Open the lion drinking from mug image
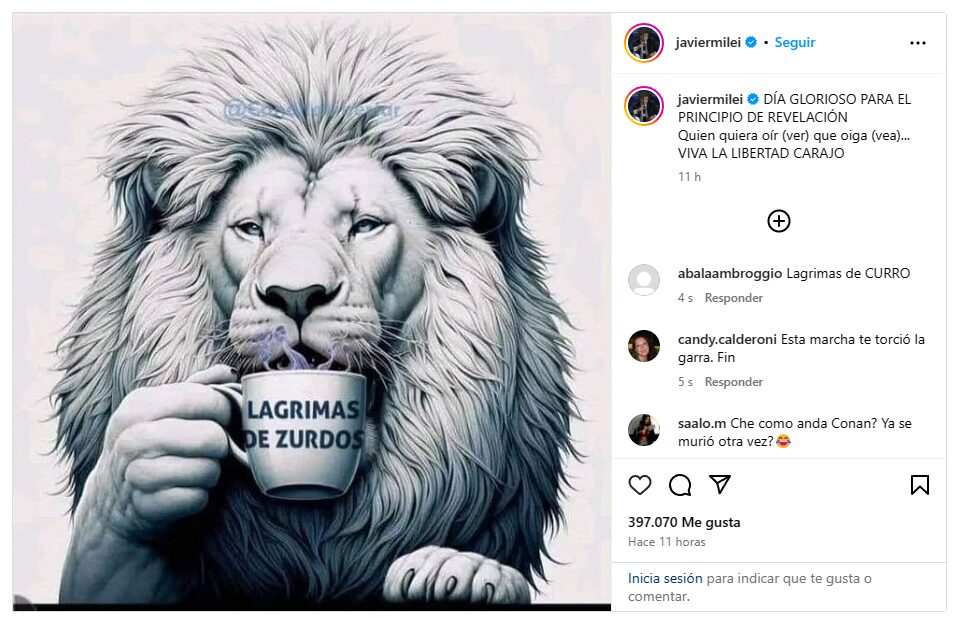 pos(311,312)
